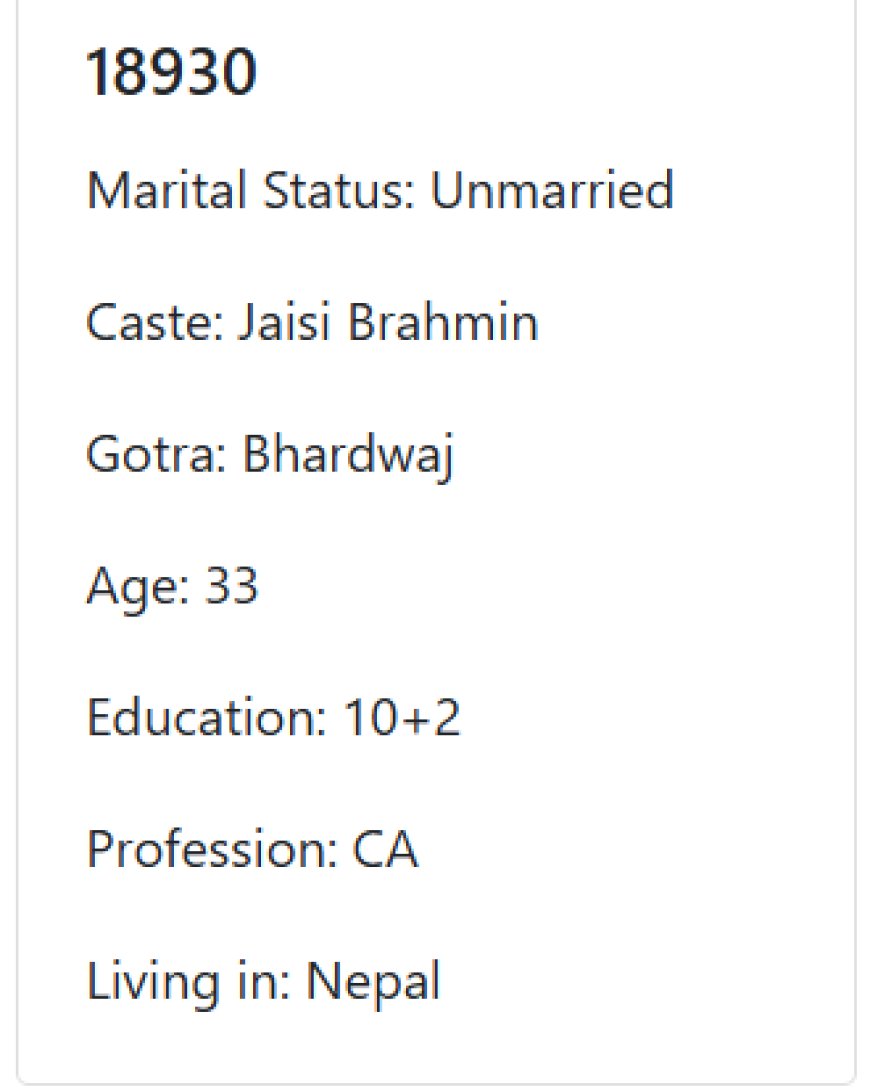Screen dimensions: 870x1091
Task: Click the profile ID 18930 heading
Action: tap(171, 72)
